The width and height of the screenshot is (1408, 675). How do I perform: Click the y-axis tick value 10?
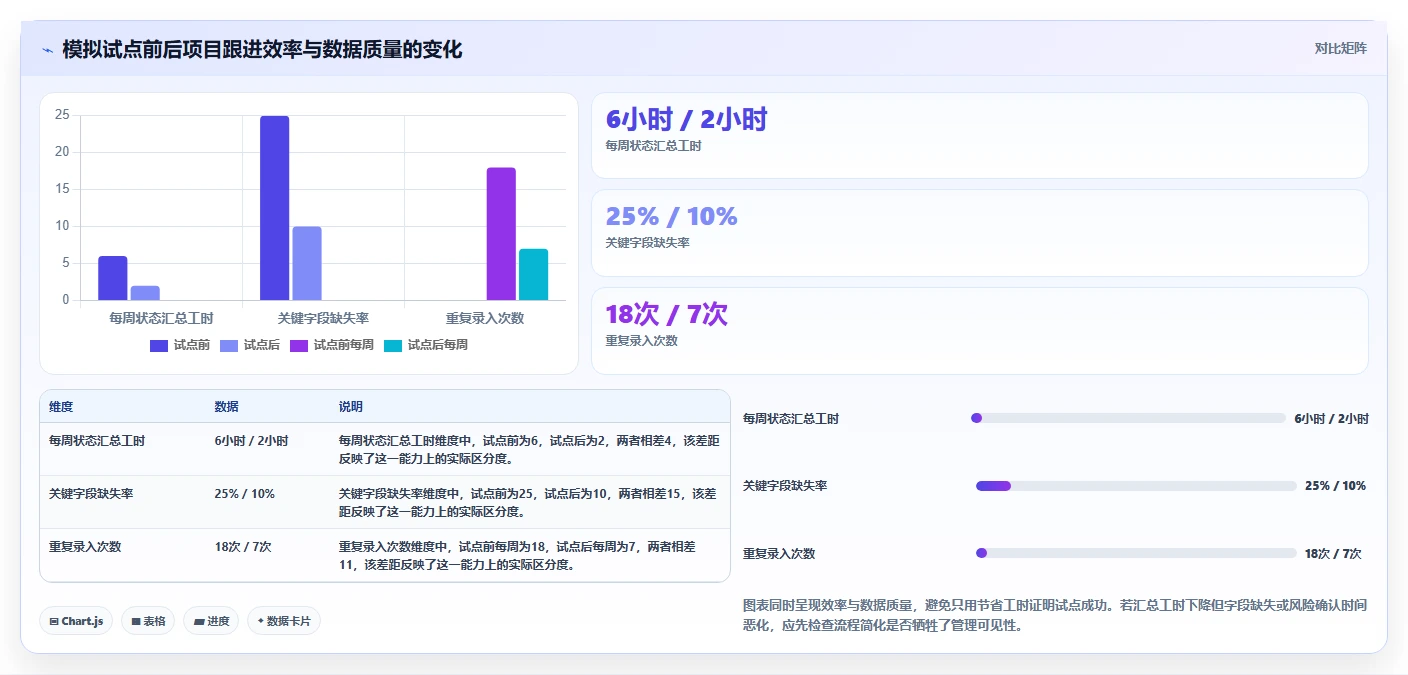(x=62, y=226)
